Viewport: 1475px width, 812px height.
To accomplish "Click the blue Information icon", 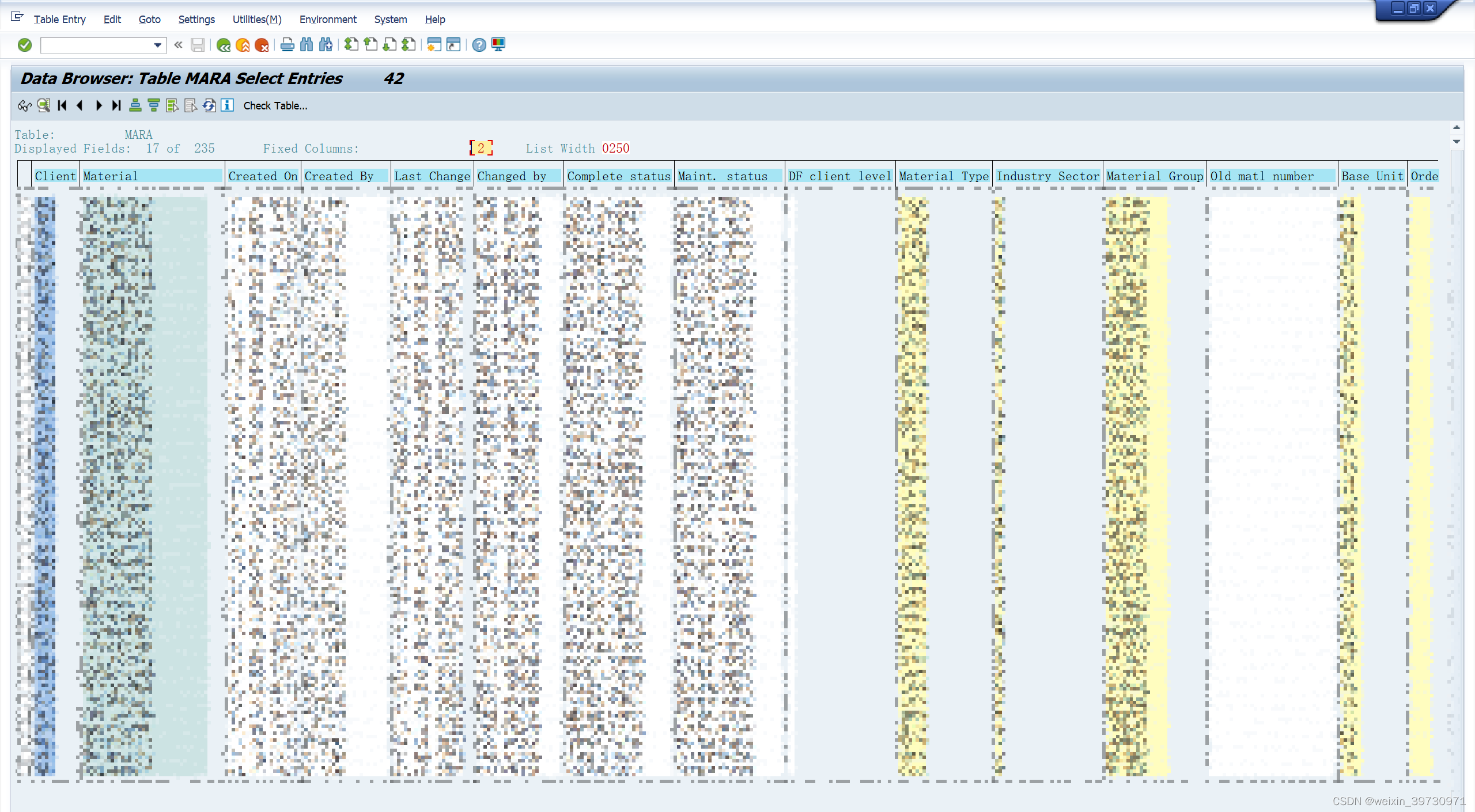I will coord(228,105).
